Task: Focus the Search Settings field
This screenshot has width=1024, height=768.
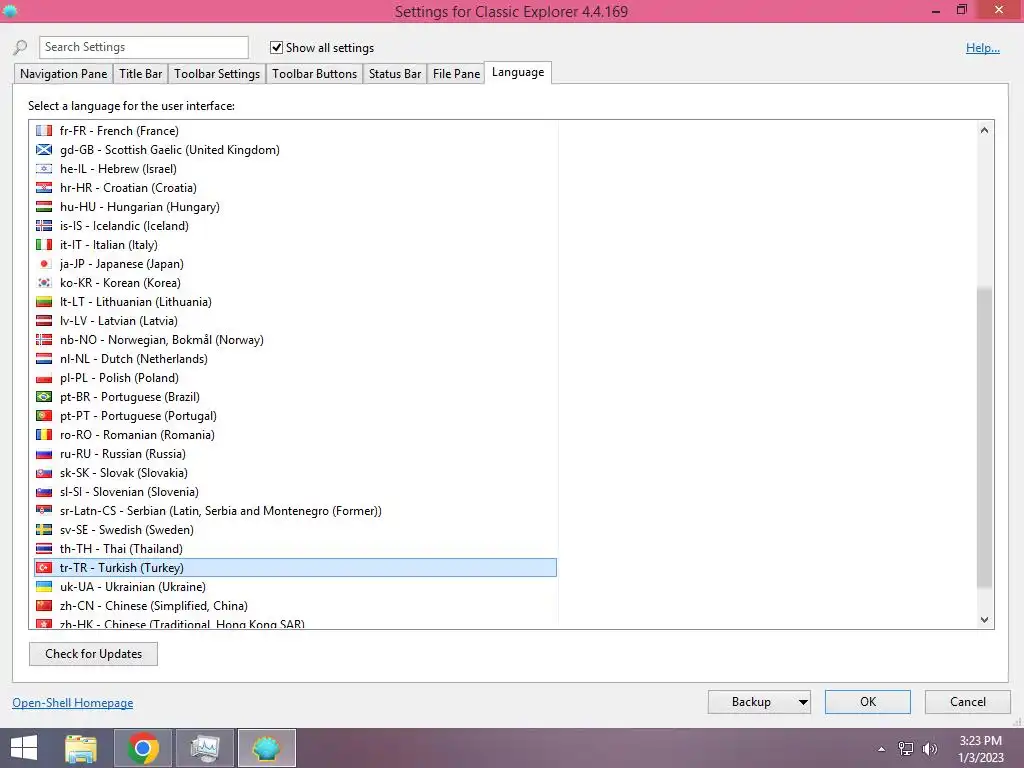Action: 144,47
